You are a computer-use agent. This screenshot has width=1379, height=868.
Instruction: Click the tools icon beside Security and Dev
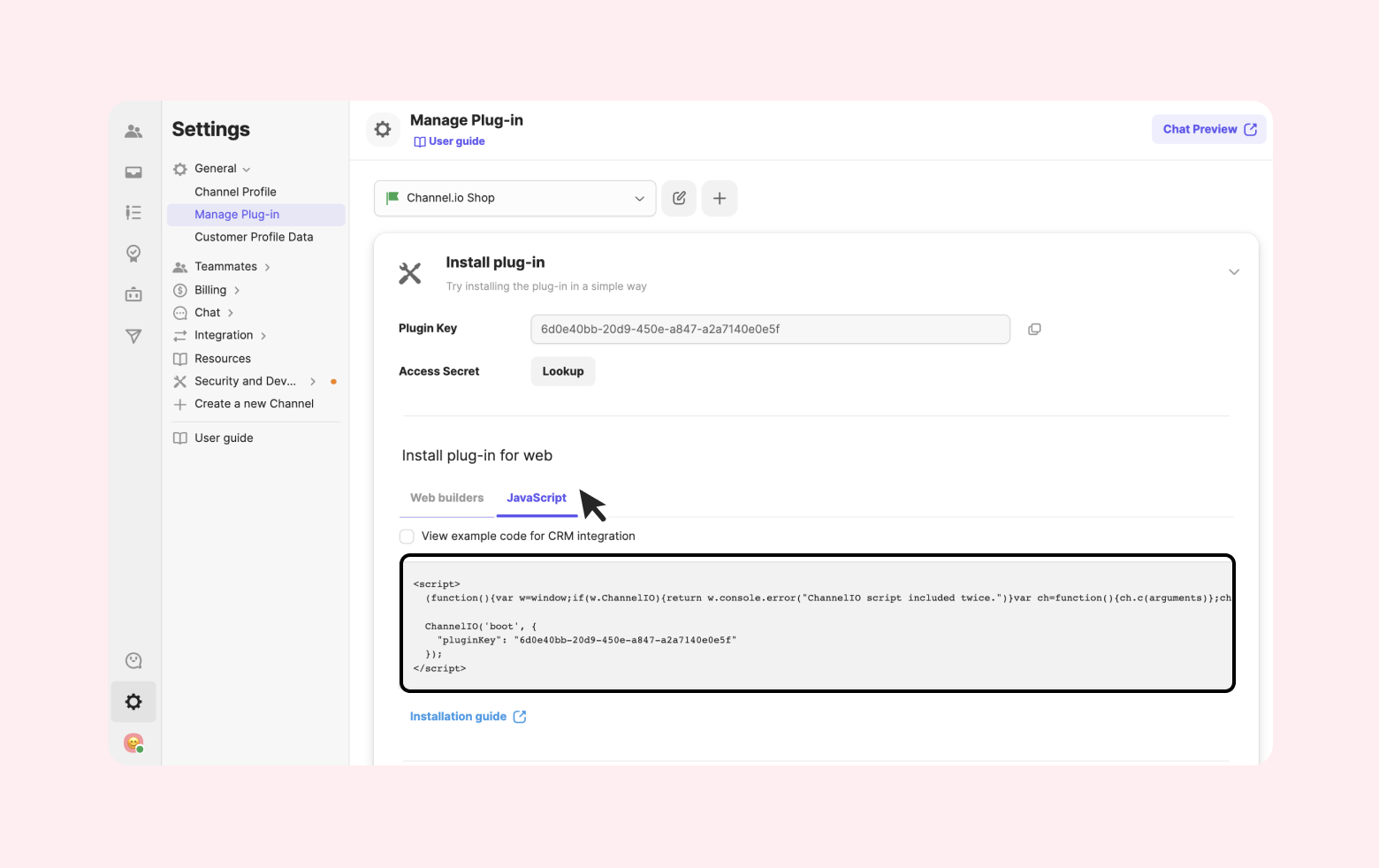click(x=180, y=382)
